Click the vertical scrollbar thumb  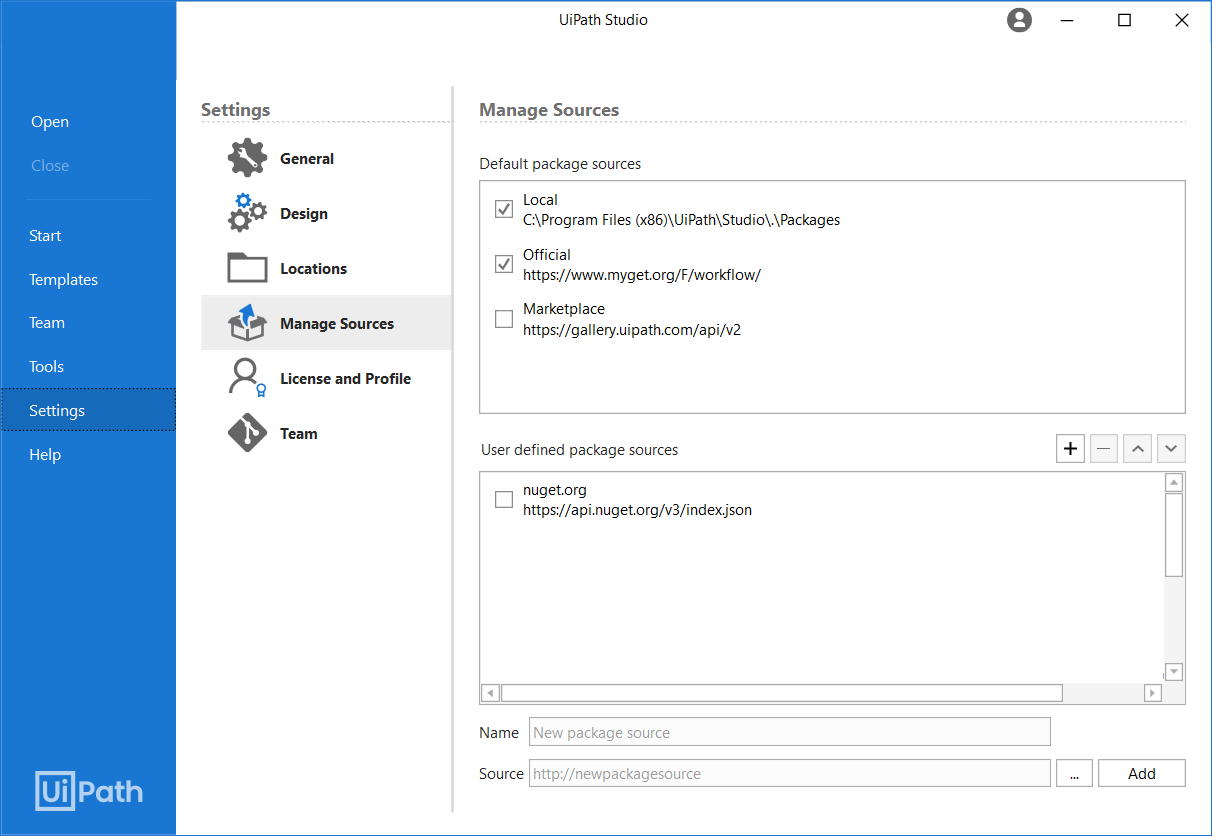(1174, 534)
